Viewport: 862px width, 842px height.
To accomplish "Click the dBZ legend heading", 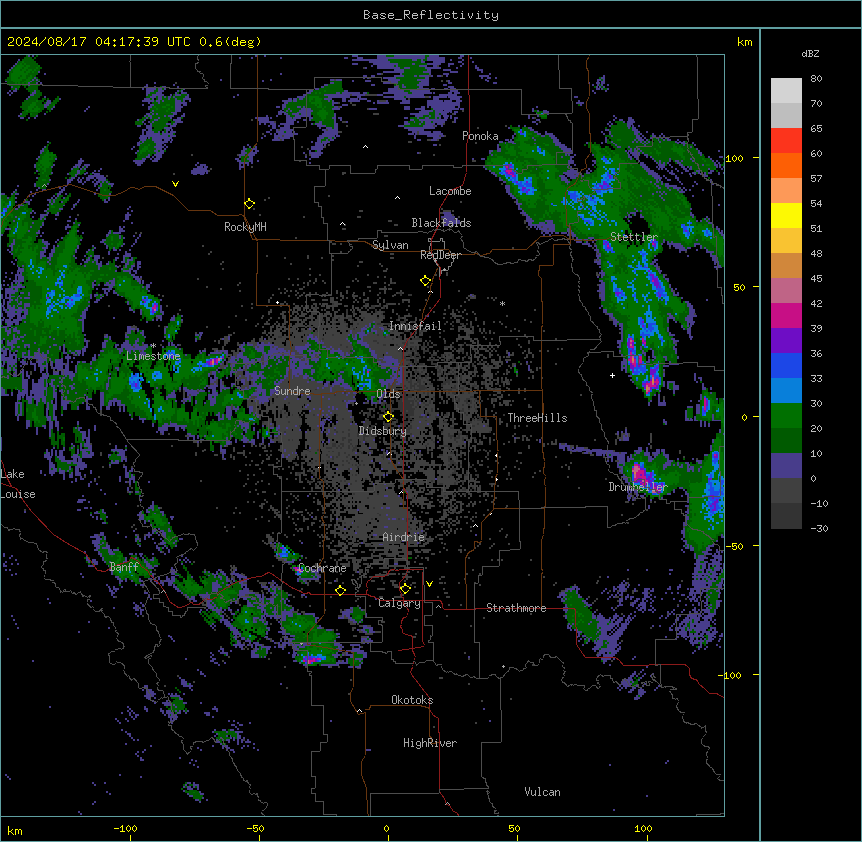I will pos(810,53).
